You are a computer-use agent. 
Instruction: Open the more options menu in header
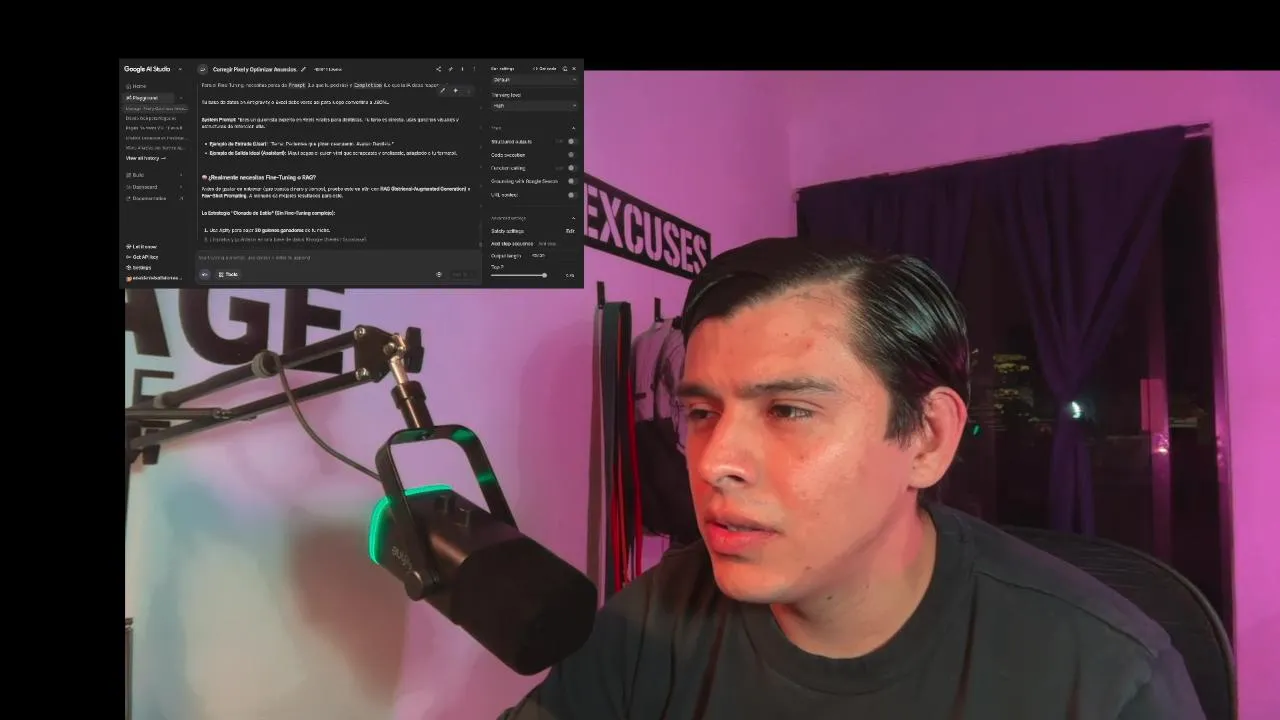click(x=474, y=69)
